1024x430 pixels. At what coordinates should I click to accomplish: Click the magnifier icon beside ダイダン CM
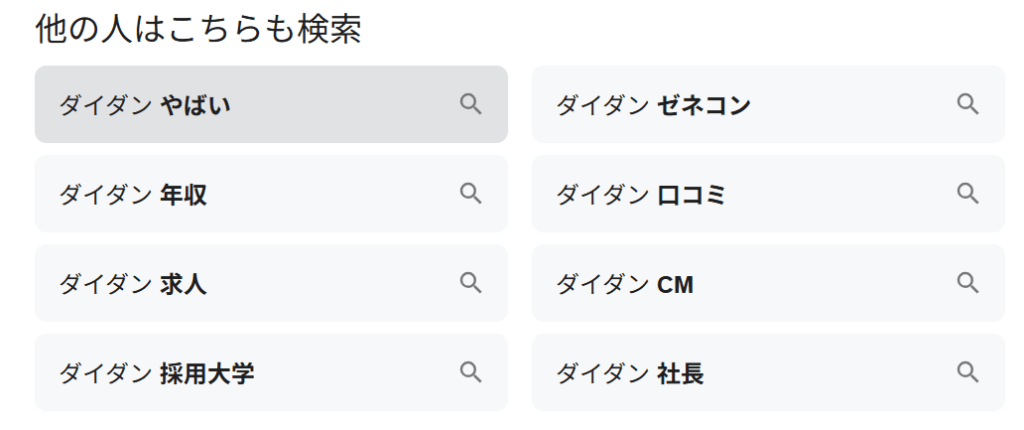tap(967, 283)
